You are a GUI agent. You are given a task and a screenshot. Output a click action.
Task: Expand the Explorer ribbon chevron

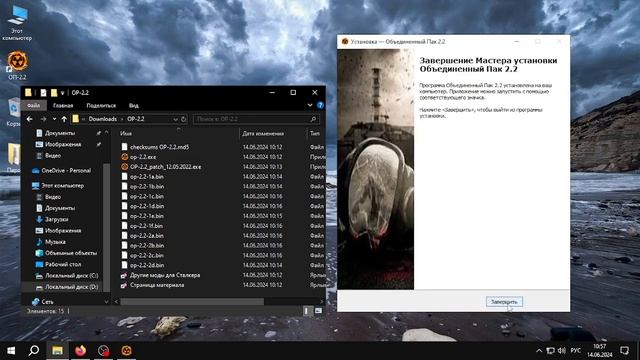pos(310,105)
